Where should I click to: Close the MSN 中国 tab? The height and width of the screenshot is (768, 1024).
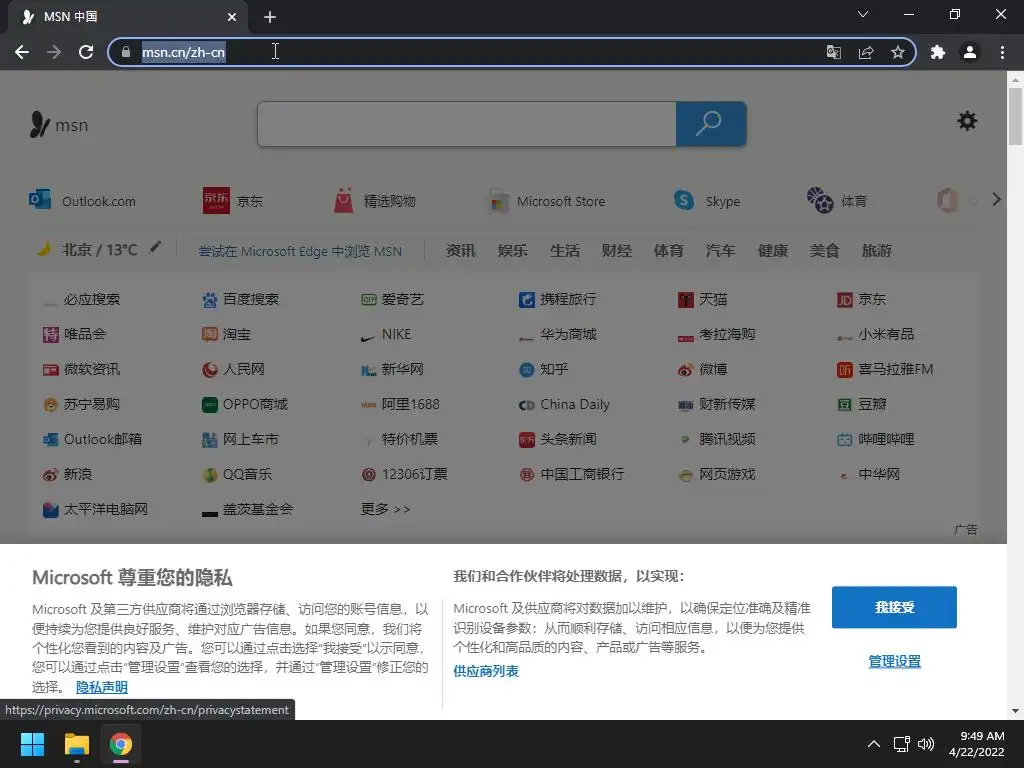click(232, 17)
